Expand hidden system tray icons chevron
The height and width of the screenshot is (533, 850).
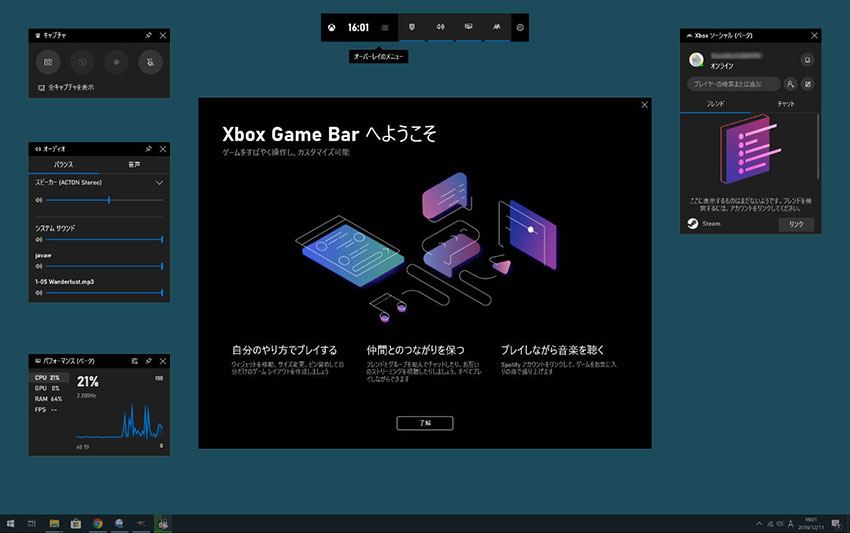click(x=759, y=524)
